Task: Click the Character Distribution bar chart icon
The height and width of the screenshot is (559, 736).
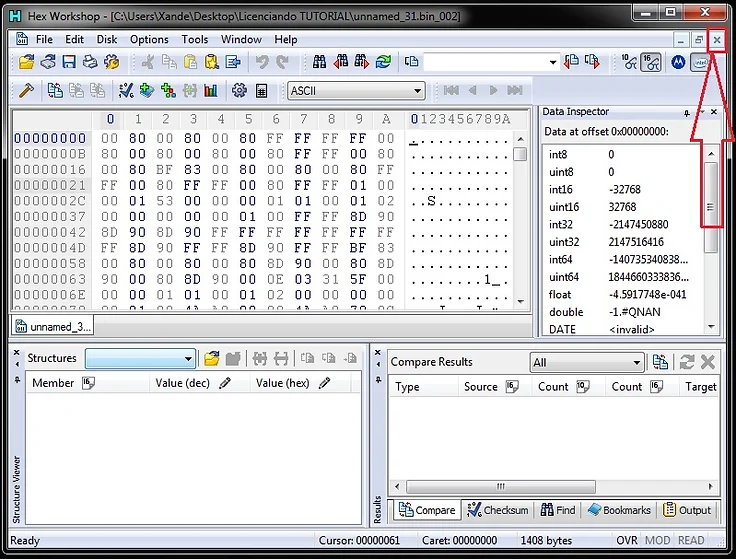Action: [211, 90]
